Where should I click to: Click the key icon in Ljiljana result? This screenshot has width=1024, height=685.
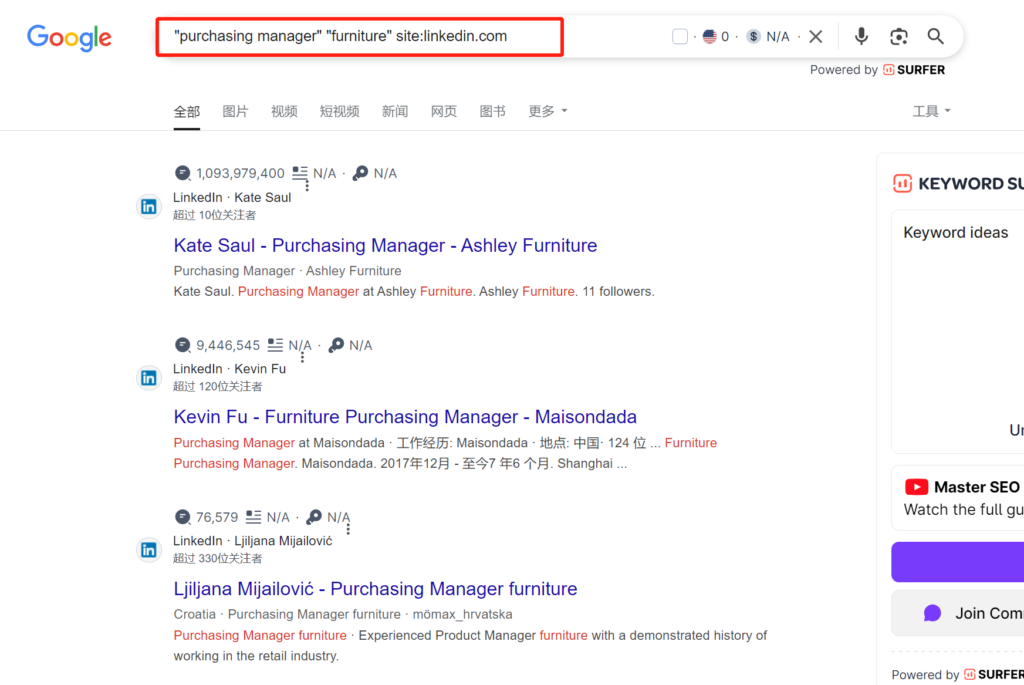313,517
